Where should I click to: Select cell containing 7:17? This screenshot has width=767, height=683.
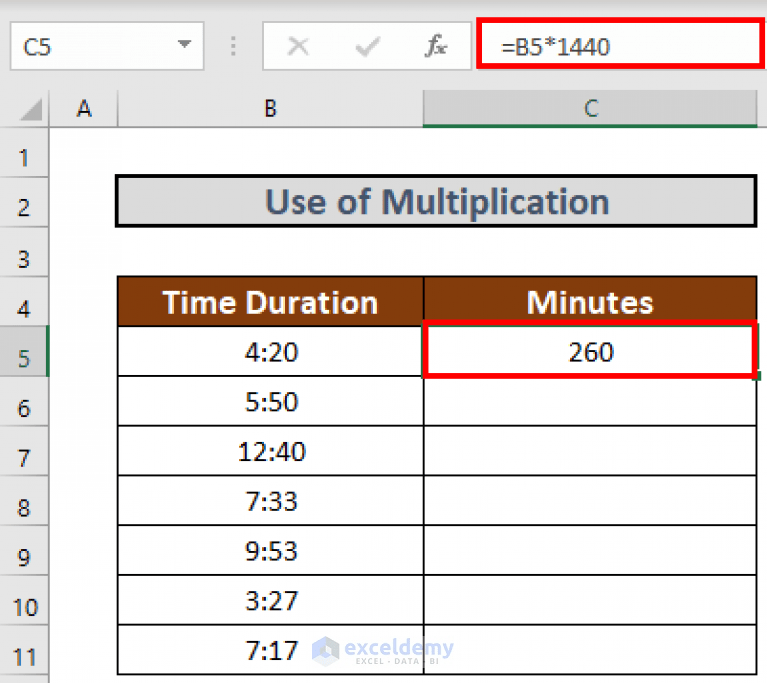pyautogui.click(x=271, y=650)
